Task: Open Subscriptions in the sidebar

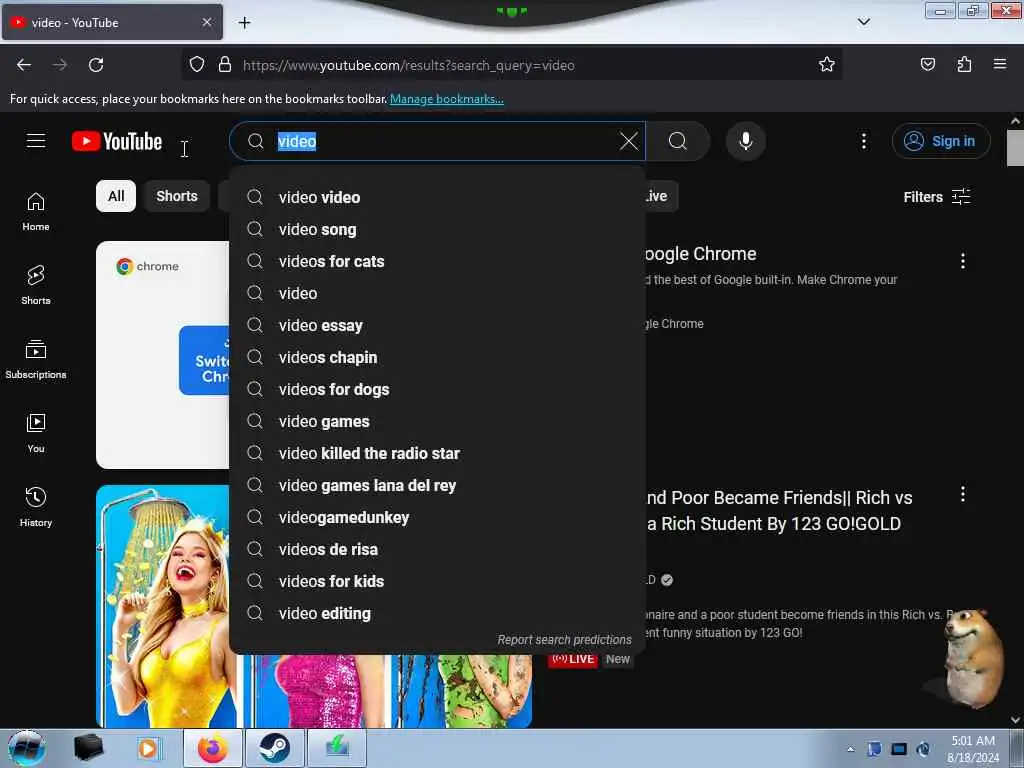Action: tap(36, 359)
